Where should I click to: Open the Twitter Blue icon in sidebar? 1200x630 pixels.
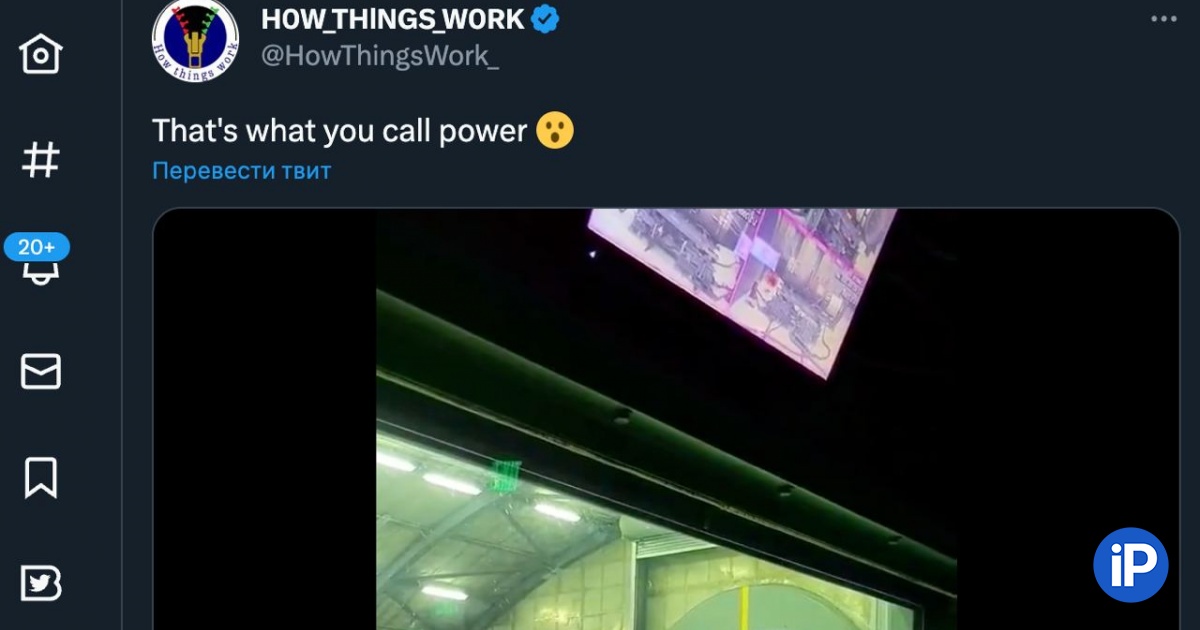click(41, 584)
